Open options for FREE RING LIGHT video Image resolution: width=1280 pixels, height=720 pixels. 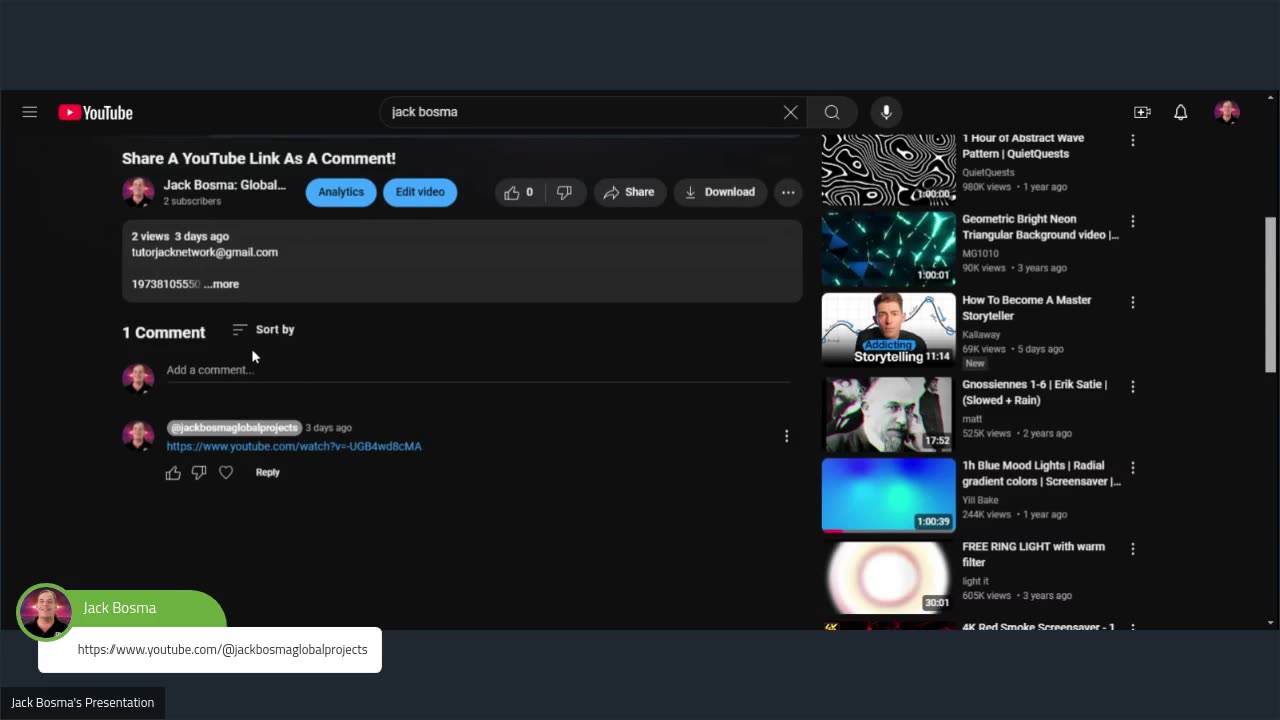pos(1133,548)
